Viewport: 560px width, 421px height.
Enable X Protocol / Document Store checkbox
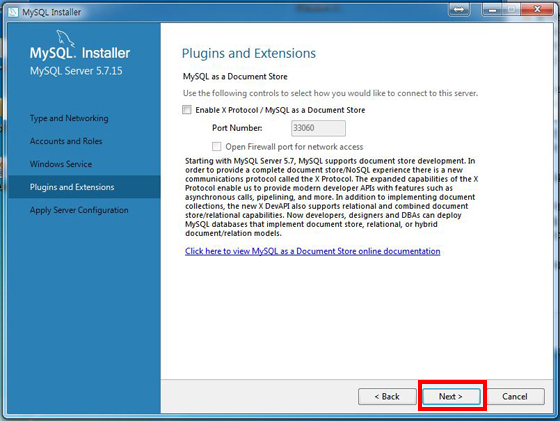click(x=187, y=110)
